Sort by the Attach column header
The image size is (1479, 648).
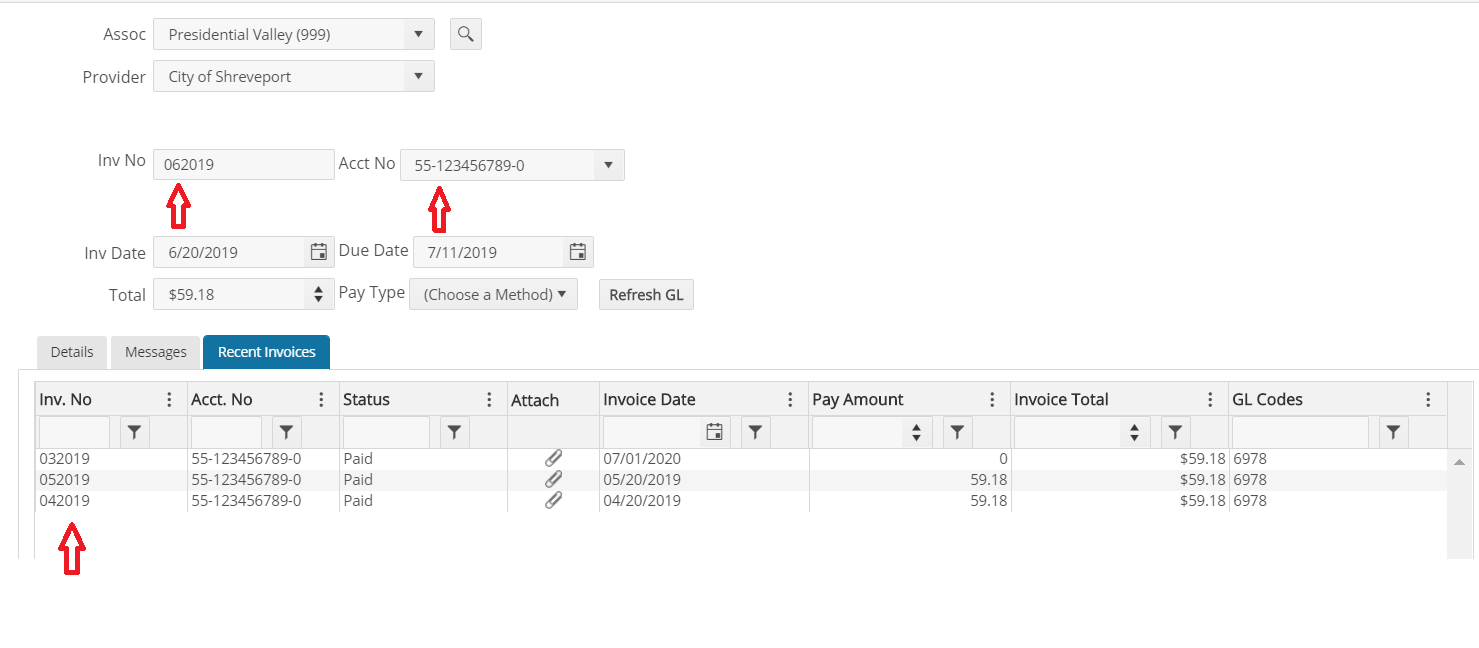(535, 400)
